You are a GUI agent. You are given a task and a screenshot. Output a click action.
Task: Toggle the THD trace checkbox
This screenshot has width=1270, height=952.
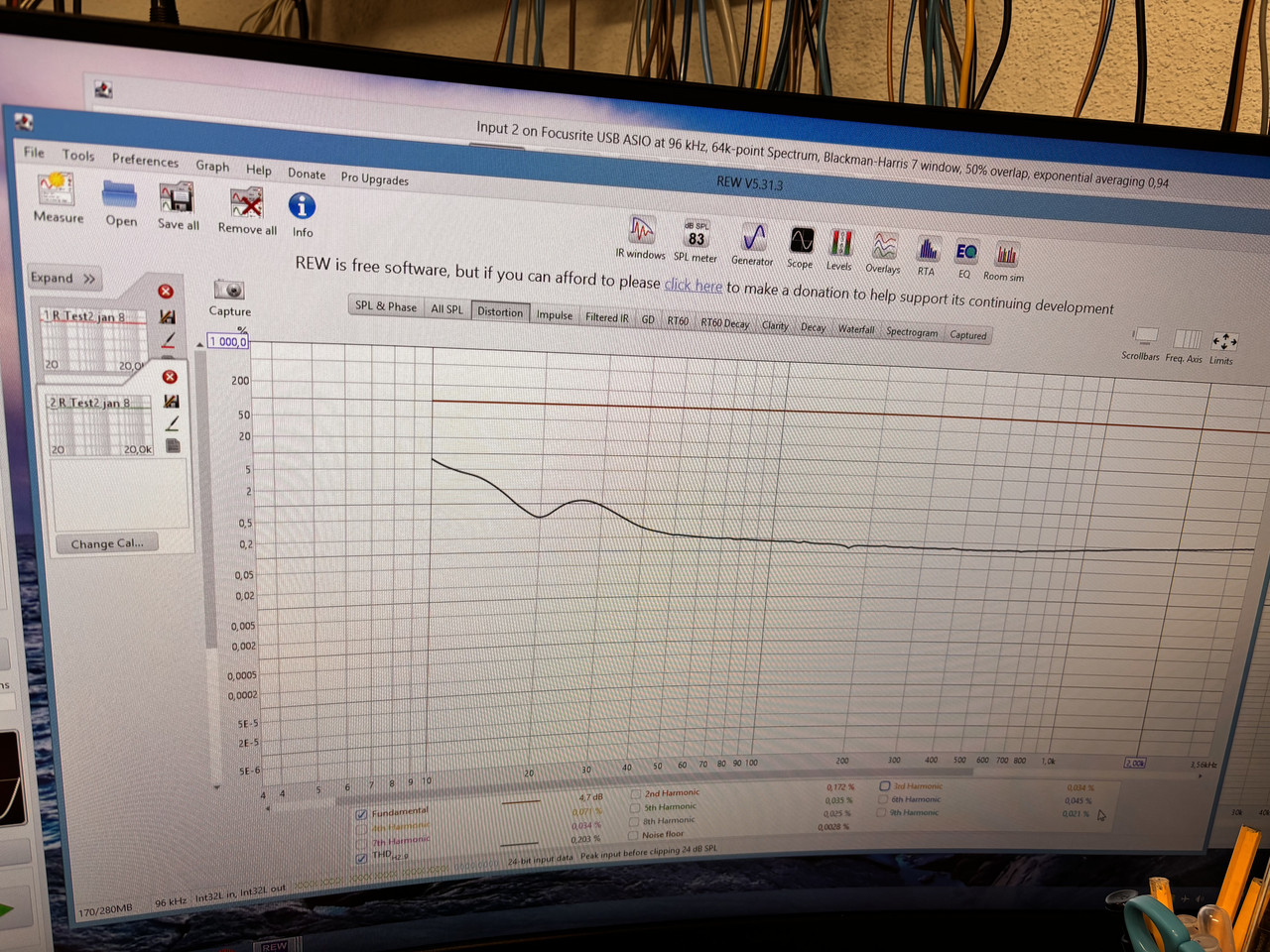click(361, 858)
